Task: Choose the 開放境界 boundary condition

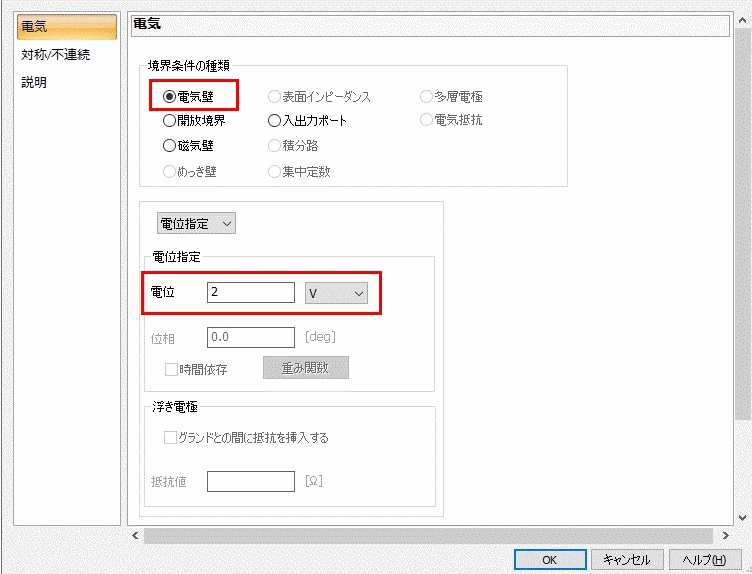Action: pyautogui.click(x=170, y=121)
